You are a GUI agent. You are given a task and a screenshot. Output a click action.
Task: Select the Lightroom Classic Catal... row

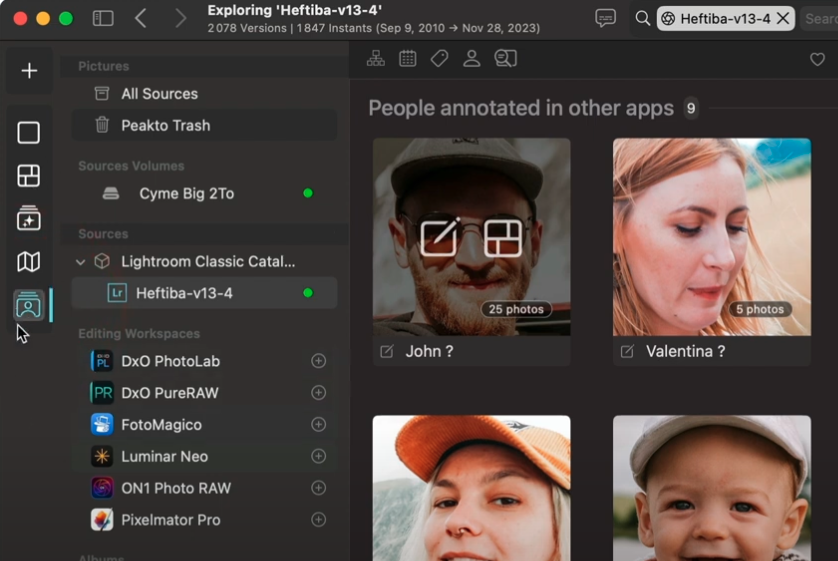[x=204, y=261]
